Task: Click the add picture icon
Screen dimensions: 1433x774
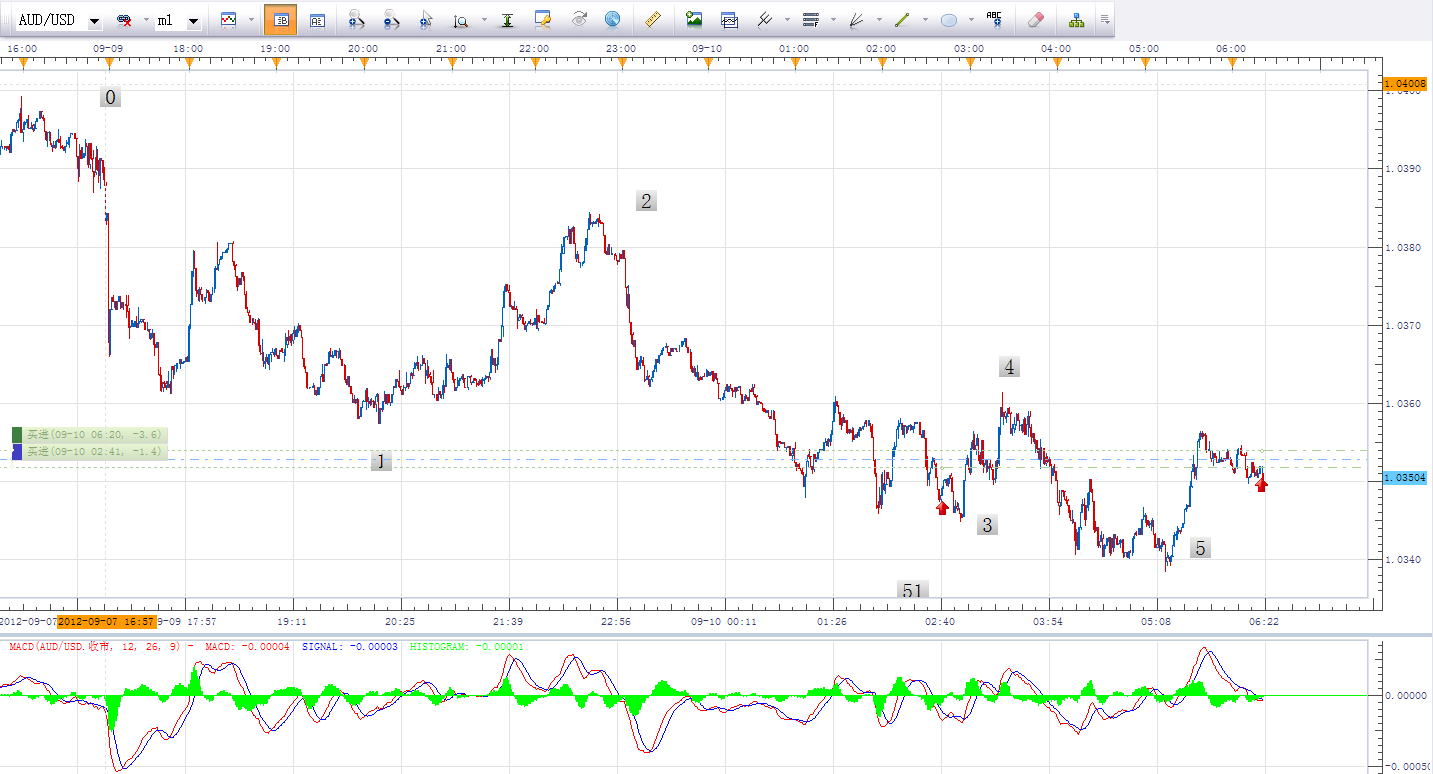Action: coord(694,20)
